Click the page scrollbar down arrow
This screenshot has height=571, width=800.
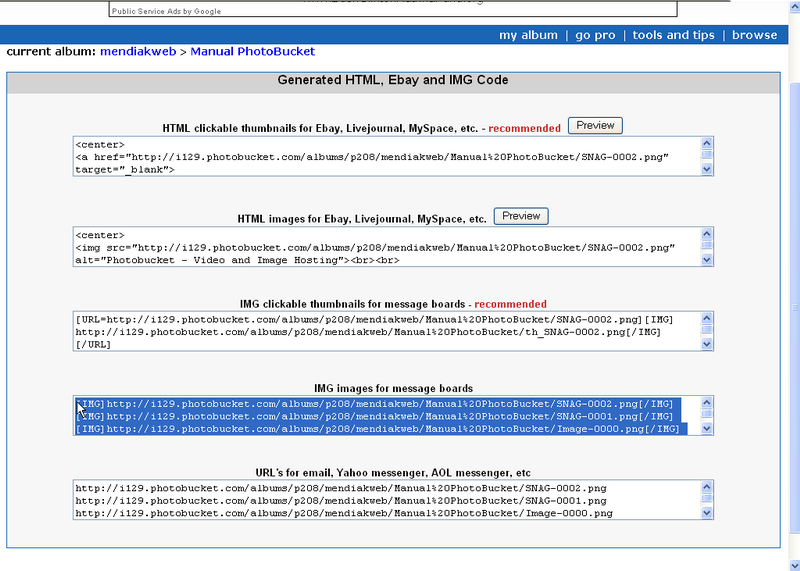795,564
